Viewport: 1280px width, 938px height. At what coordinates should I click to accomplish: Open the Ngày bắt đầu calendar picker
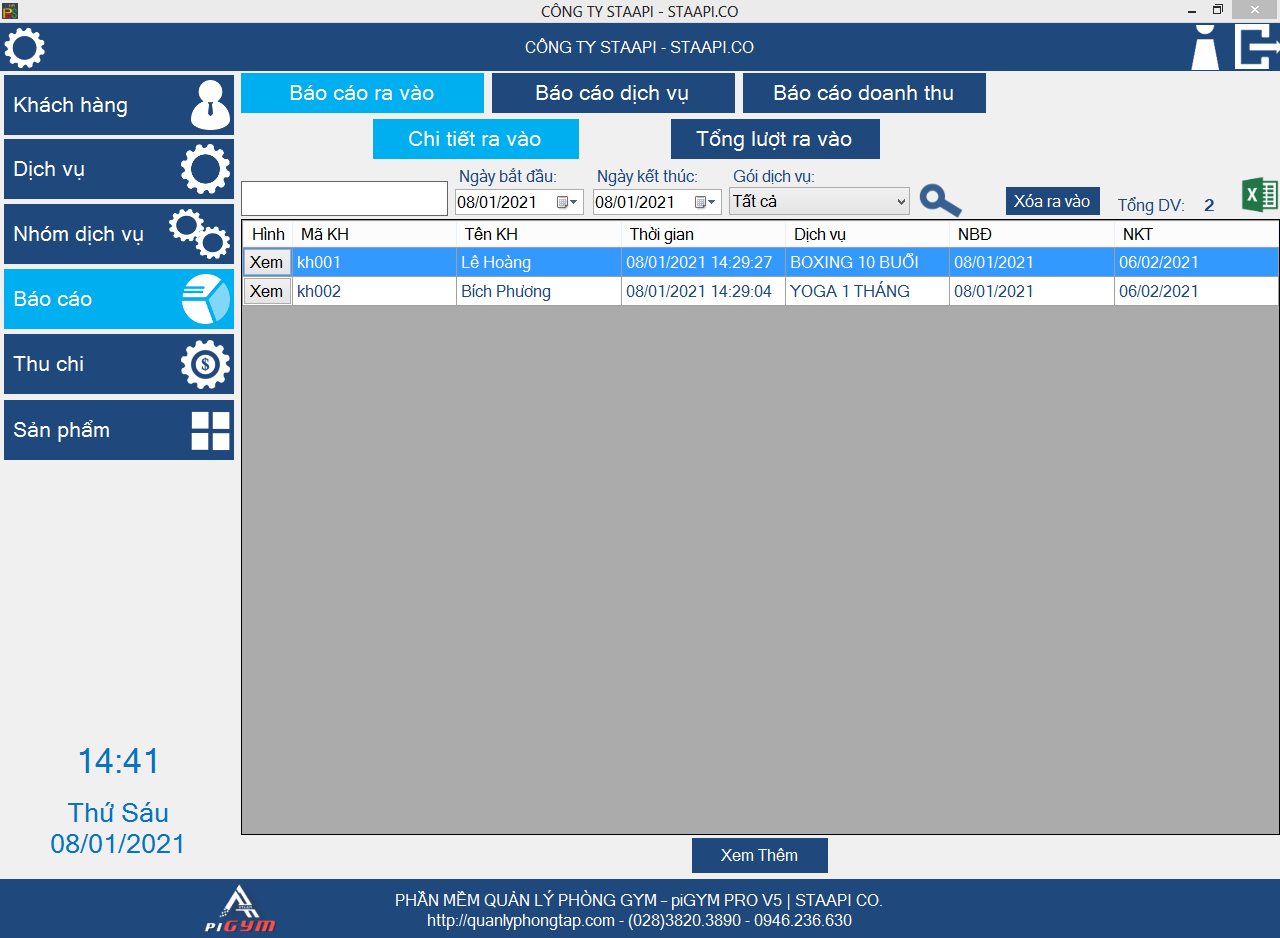click(566, 202)
